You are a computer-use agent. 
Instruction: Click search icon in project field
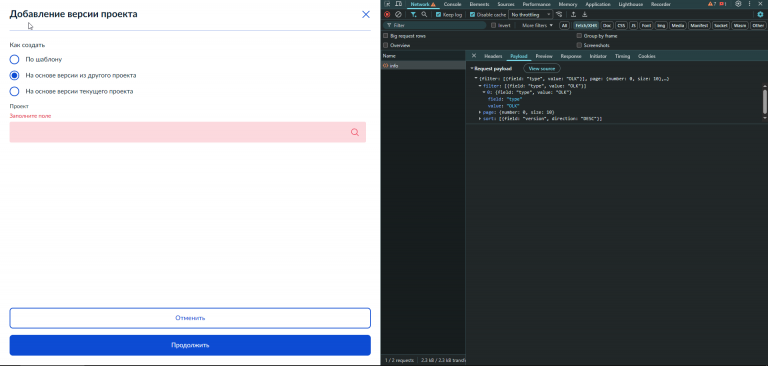tap(355, 132)
